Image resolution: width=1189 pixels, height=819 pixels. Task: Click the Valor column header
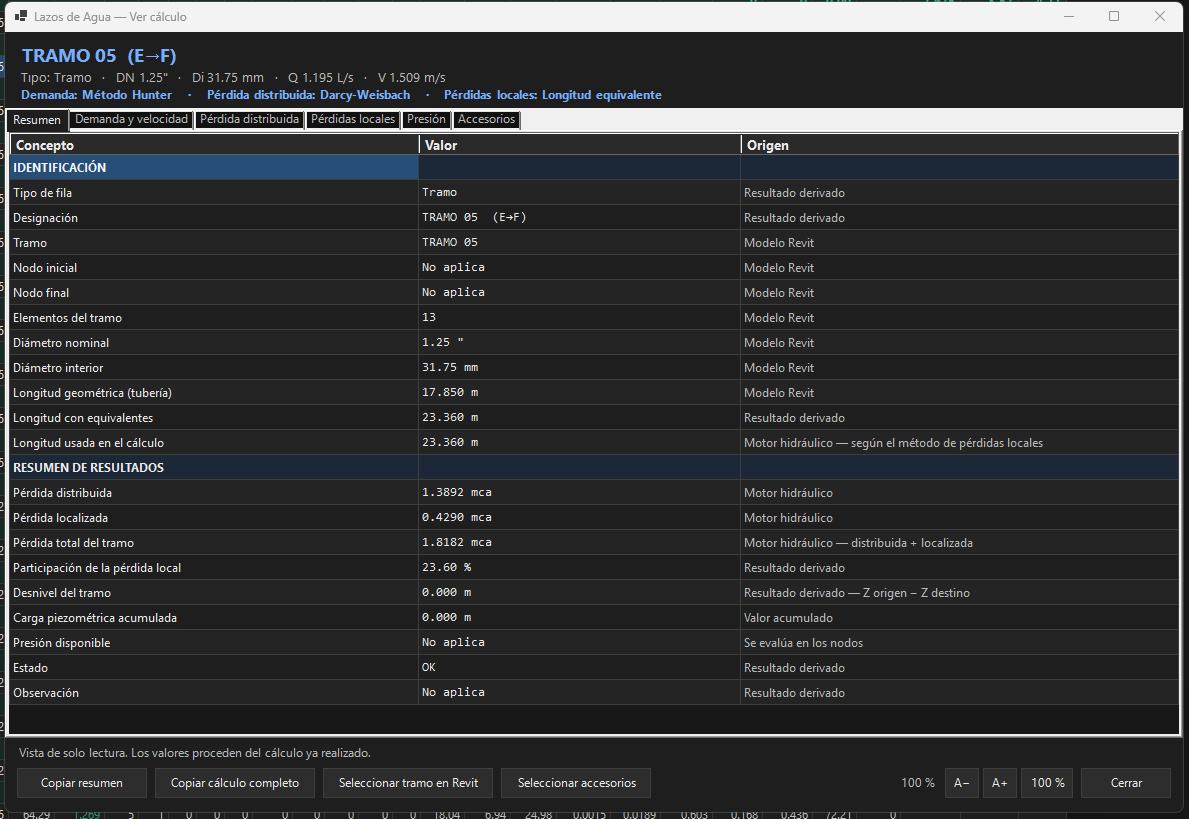point(580,145)
